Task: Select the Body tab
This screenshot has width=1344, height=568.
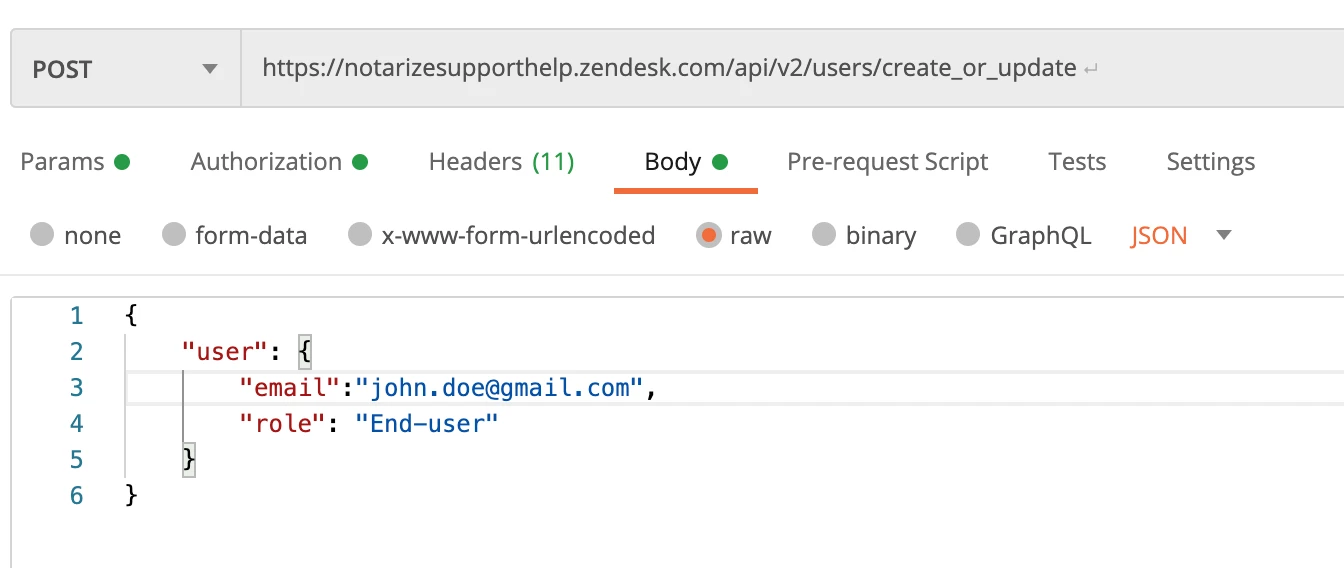Action: tap(673, 162)
